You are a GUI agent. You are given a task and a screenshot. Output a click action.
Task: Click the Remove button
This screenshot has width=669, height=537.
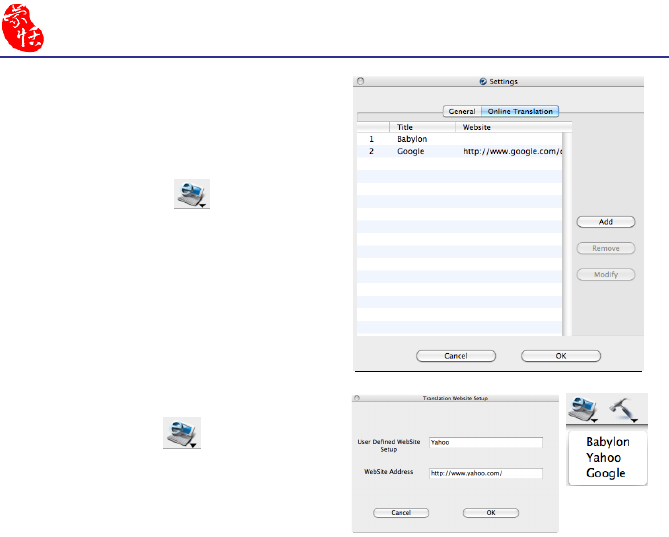point(606,248)
